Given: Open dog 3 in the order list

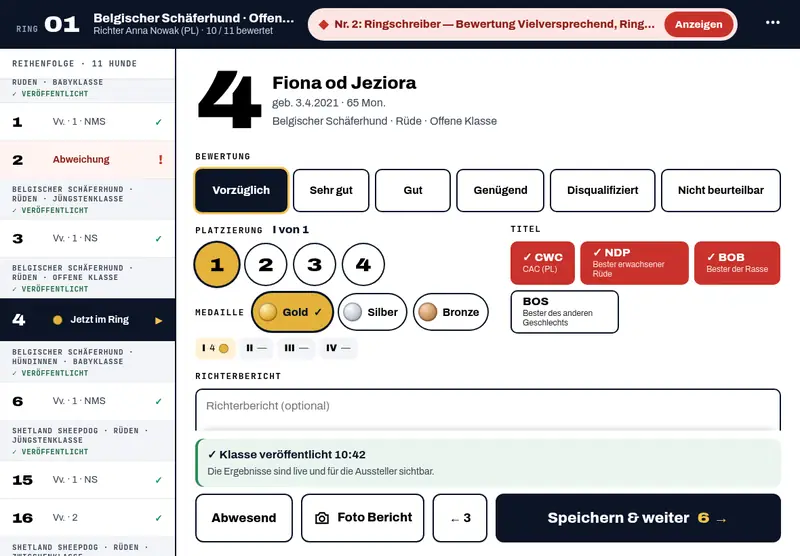Looking at the screenshot, I should 87,239.
